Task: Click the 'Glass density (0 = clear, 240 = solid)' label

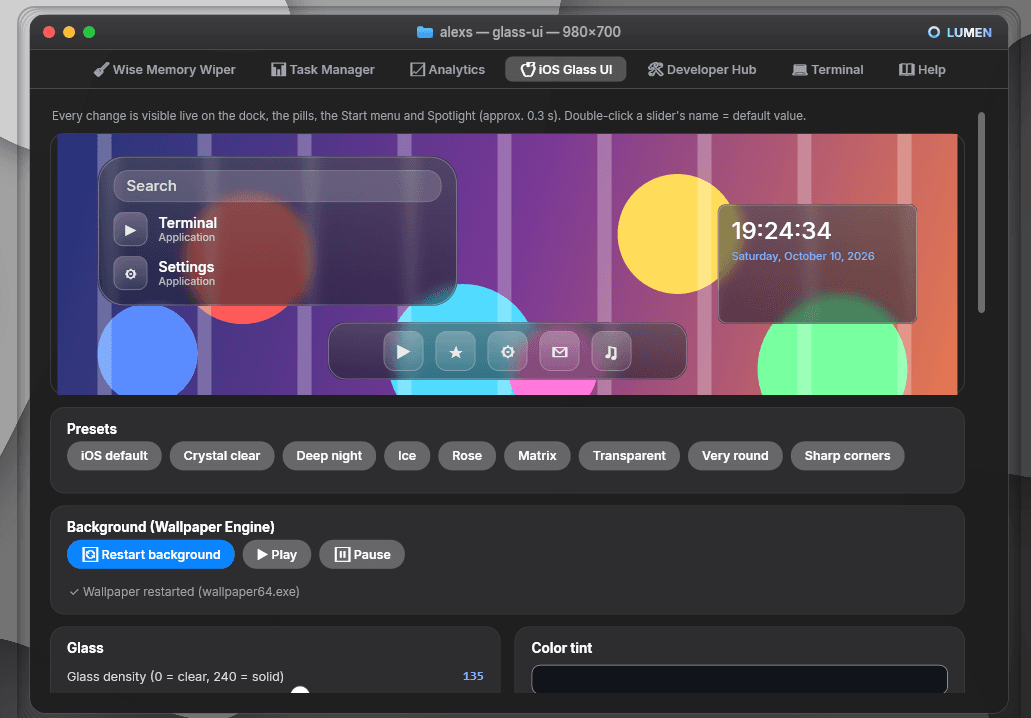Action: point(176,677)
